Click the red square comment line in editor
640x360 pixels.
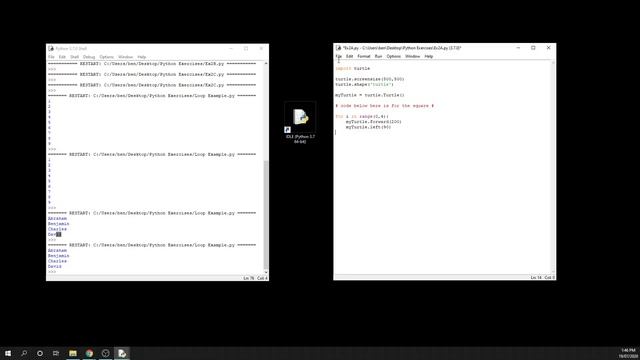coord(384,106)
